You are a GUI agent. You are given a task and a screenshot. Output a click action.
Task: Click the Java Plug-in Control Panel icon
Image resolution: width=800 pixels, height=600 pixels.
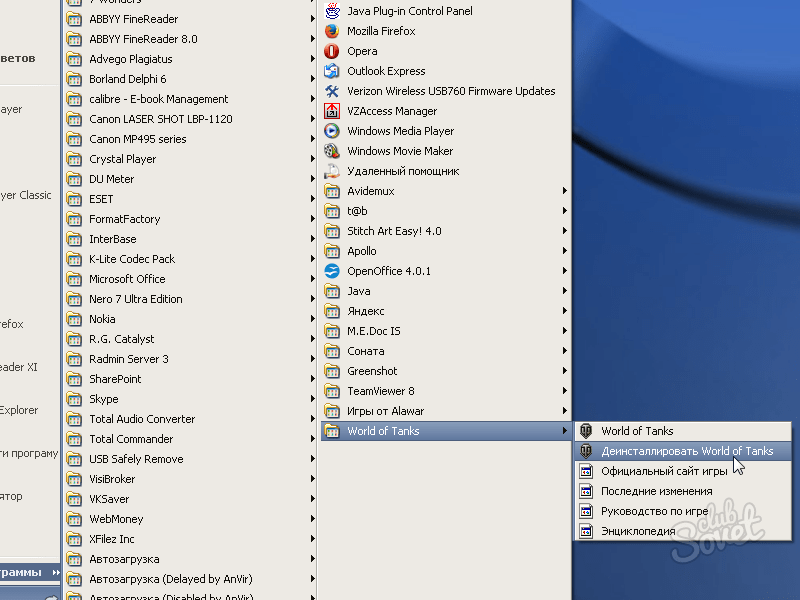332,11
